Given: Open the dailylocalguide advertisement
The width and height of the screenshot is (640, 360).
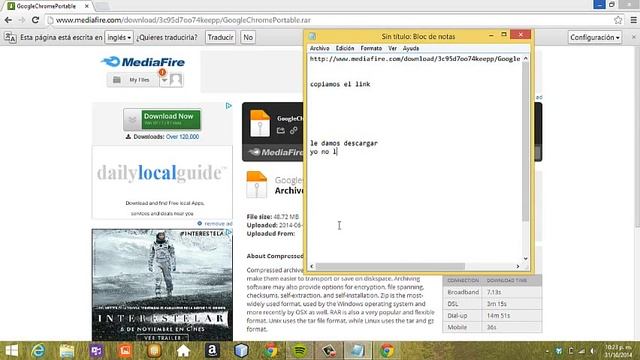Looking at the screenshot, I should click(x=162, y=182).
